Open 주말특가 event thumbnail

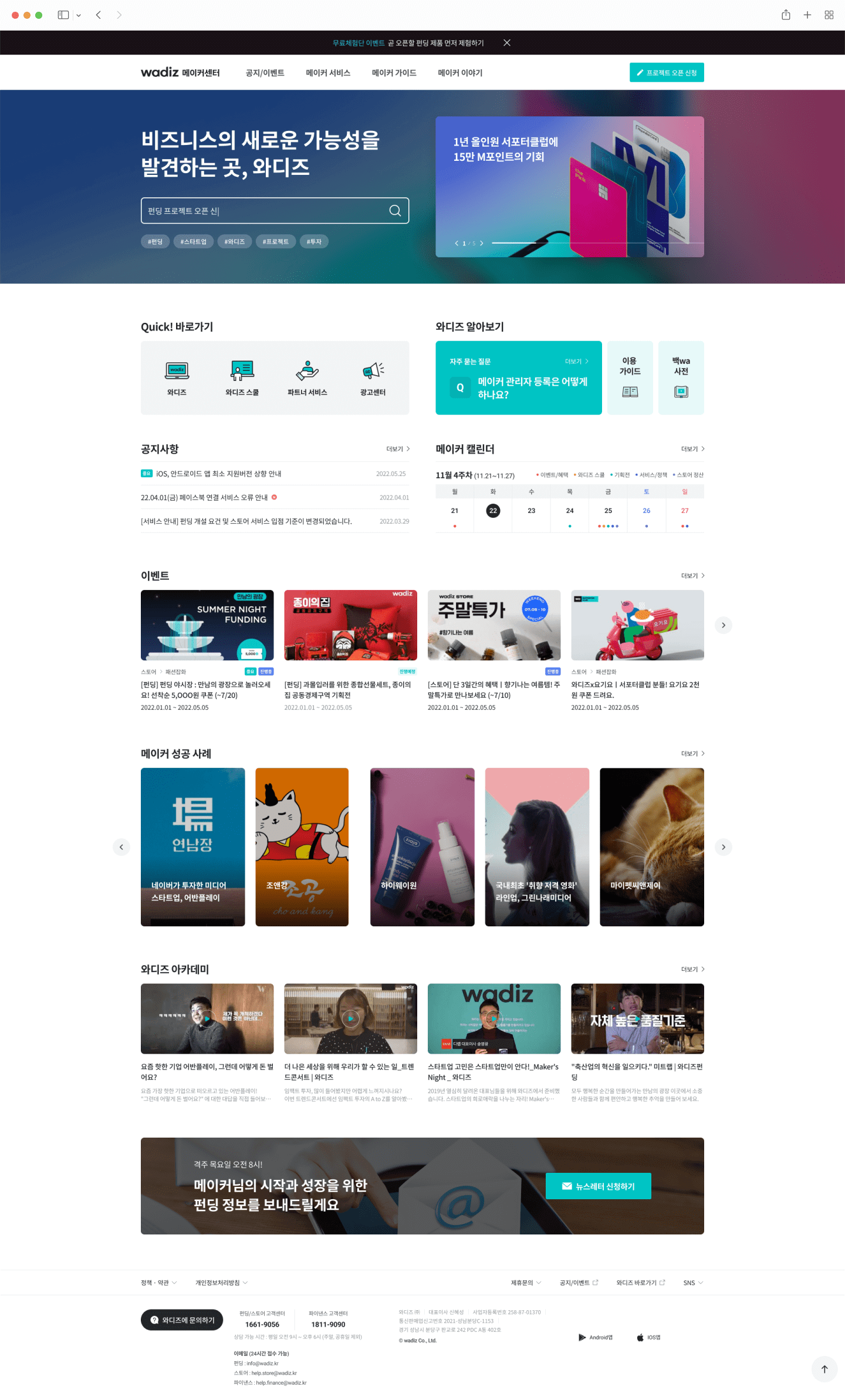tap(494, 625)
